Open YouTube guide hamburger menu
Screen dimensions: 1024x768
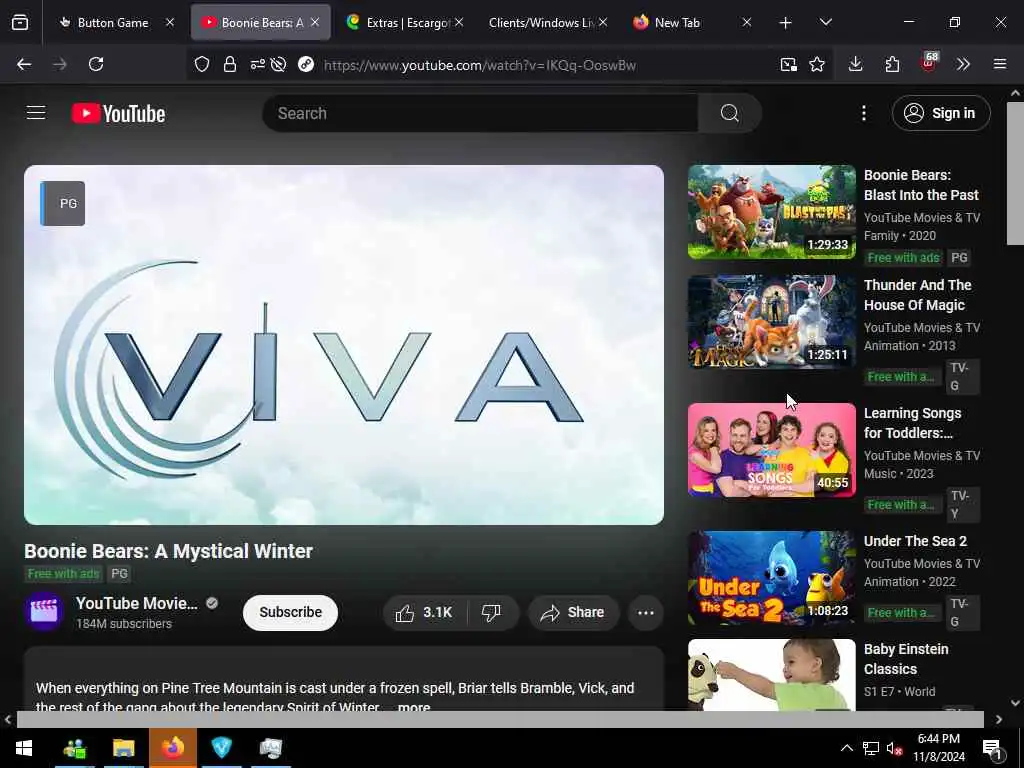pyautogui.click(x=36, y=113)
